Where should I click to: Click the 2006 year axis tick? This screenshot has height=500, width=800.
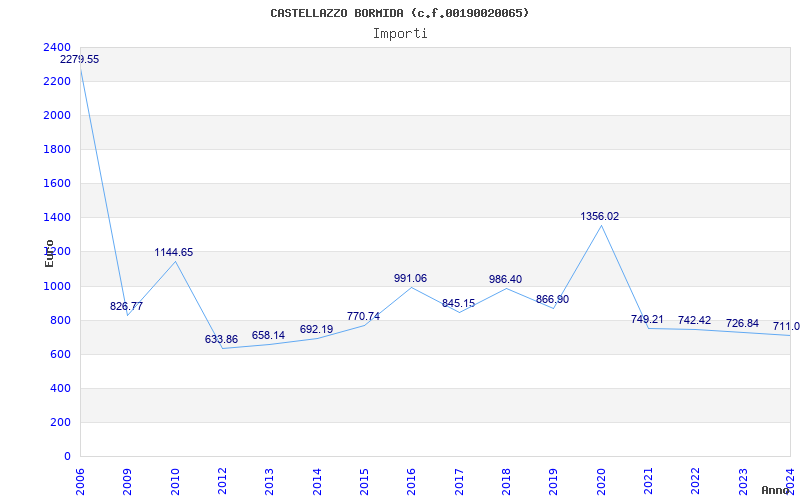(x=81, y=481)
